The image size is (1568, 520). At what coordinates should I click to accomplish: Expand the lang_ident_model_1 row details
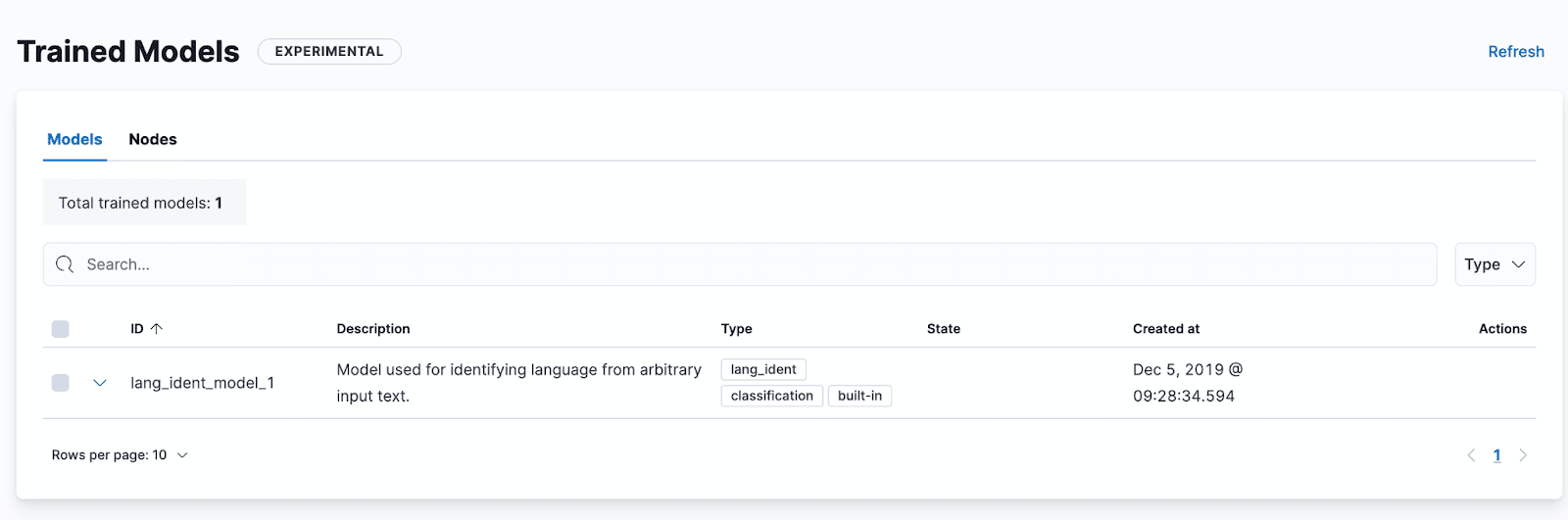coord(99,383)
